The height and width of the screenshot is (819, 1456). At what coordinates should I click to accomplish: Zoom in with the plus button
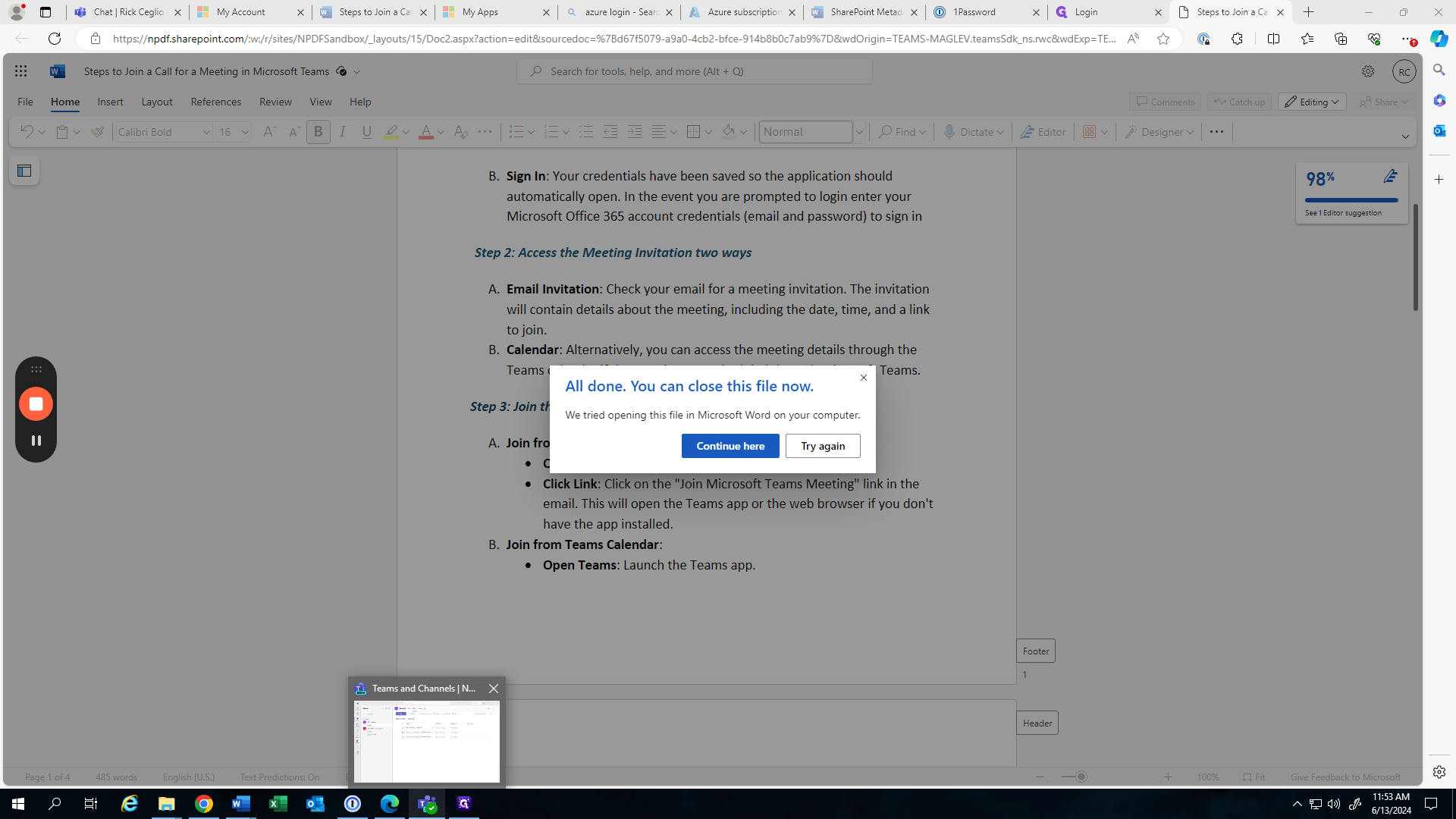[x=1168, y=777]
